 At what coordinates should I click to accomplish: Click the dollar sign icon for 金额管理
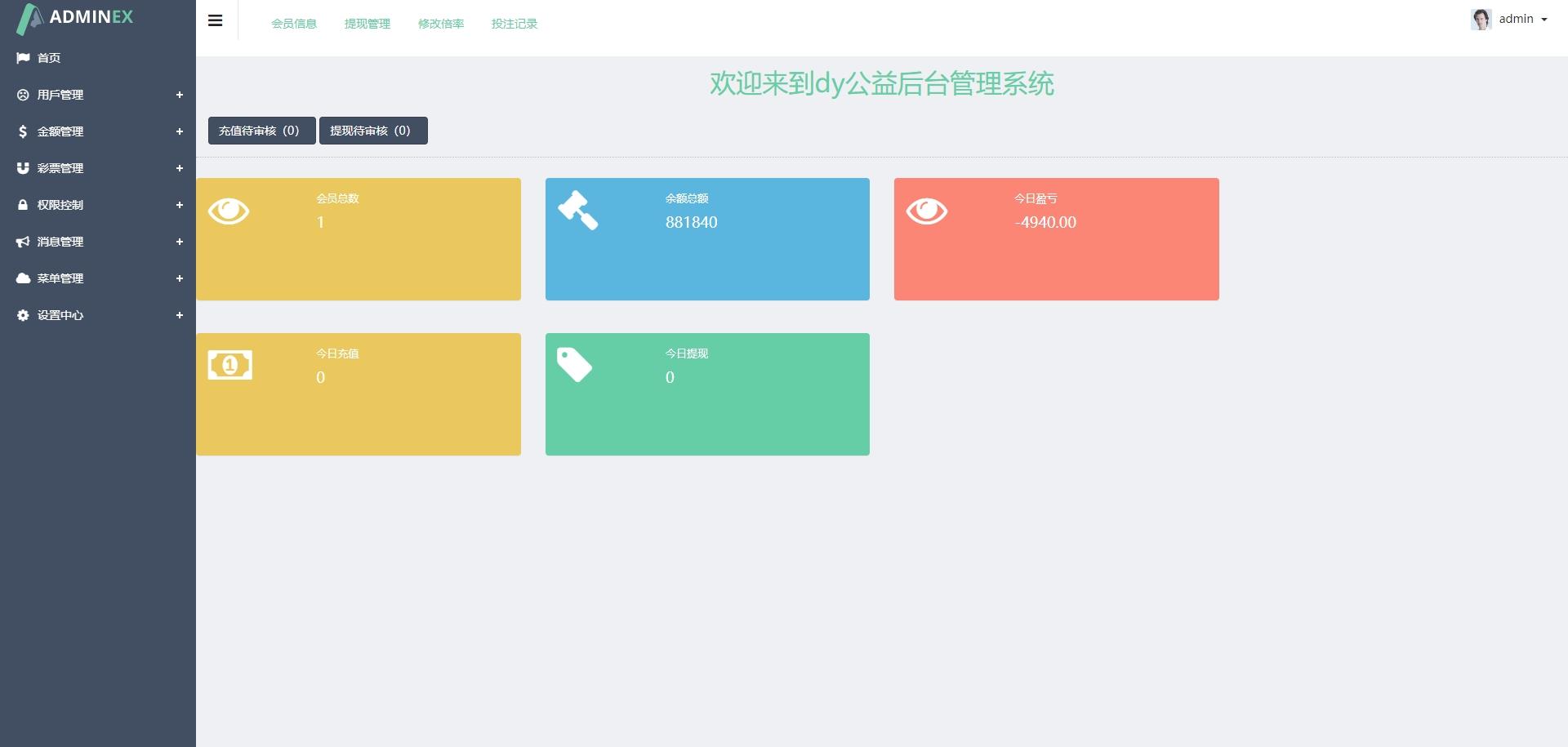(x=23, y=131)
